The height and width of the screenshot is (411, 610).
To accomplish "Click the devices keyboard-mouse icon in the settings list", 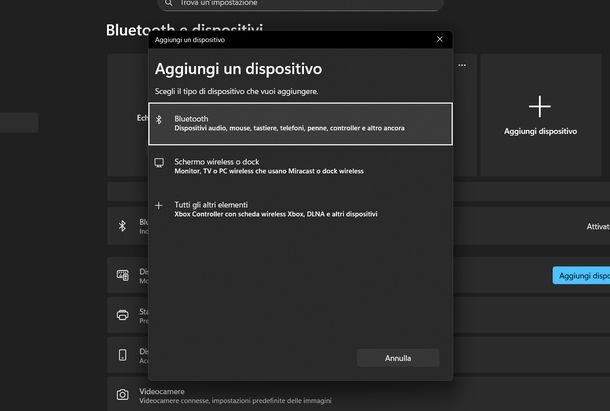I will click(x=123, y=275).
